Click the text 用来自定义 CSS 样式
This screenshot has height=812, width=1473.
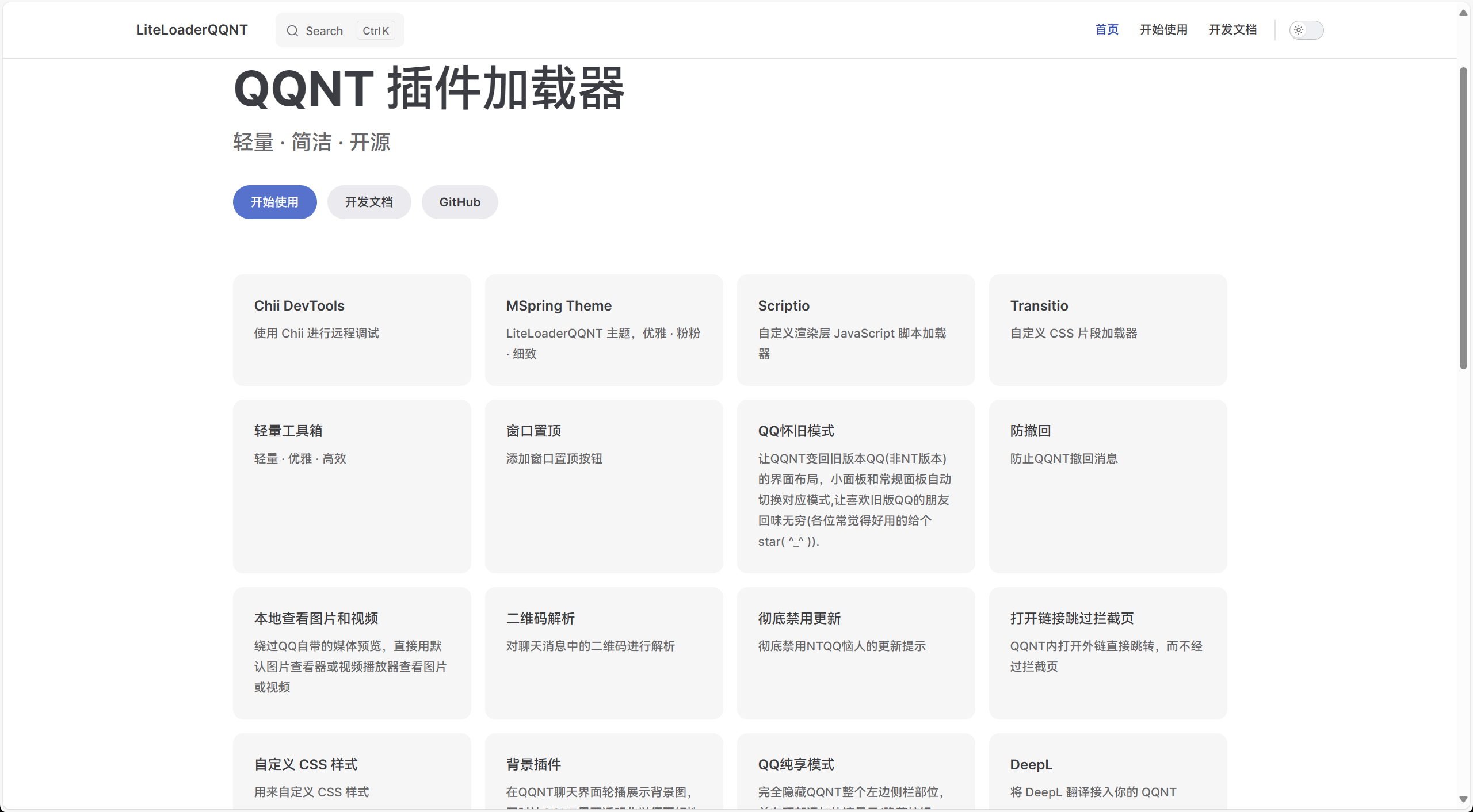pyautogui.click(x=311, y=792)
